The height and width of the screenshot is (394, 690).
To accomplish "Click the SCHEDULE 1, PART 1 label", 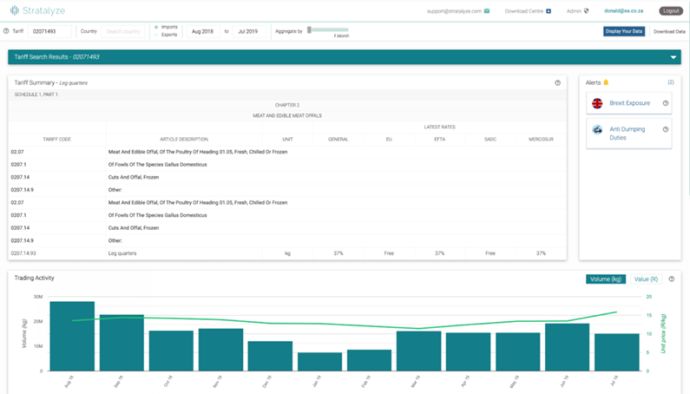I will click(36, 95).
